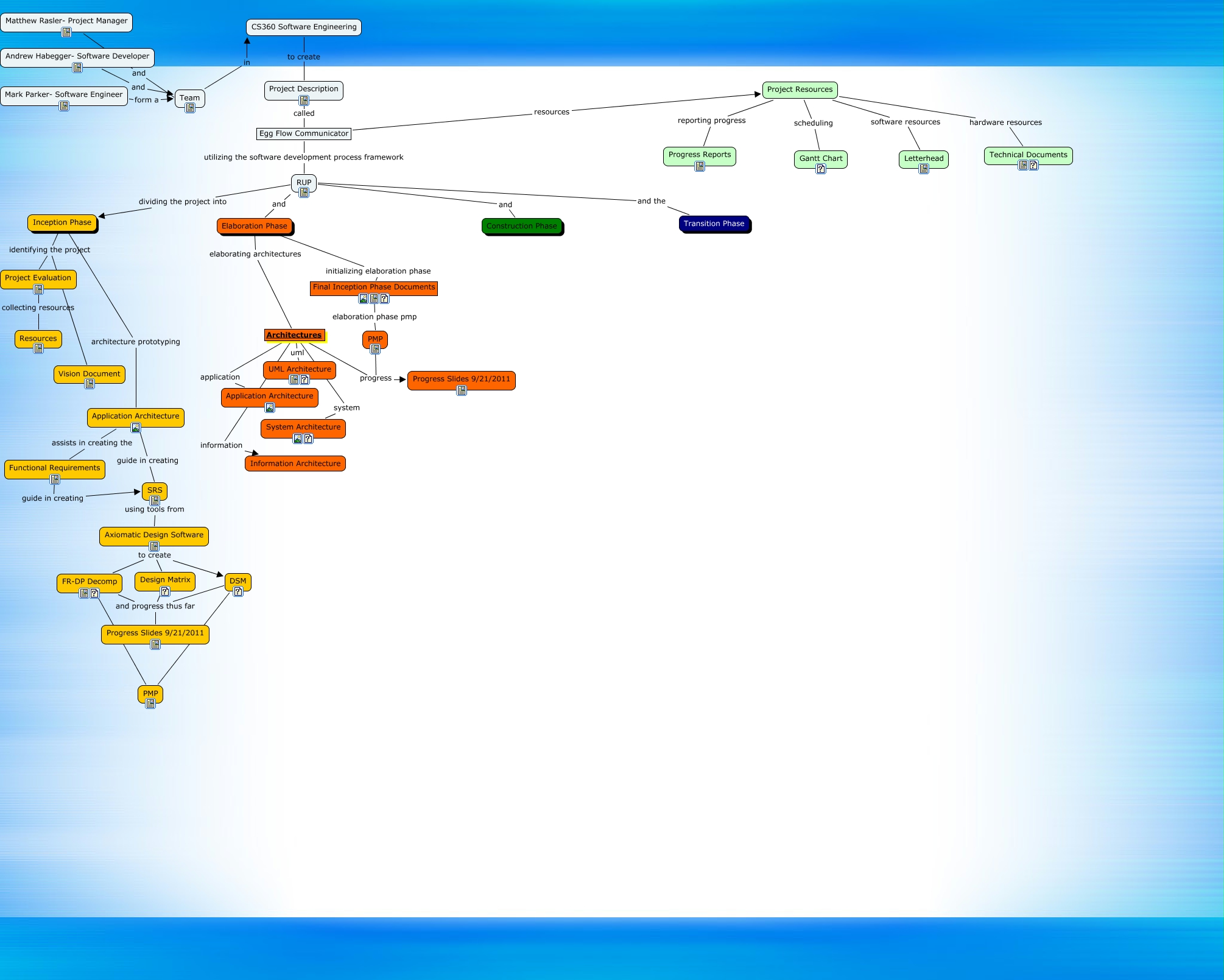Open document icon under Letterhead node
This screenshot has height=980, width=1224.
924,169
